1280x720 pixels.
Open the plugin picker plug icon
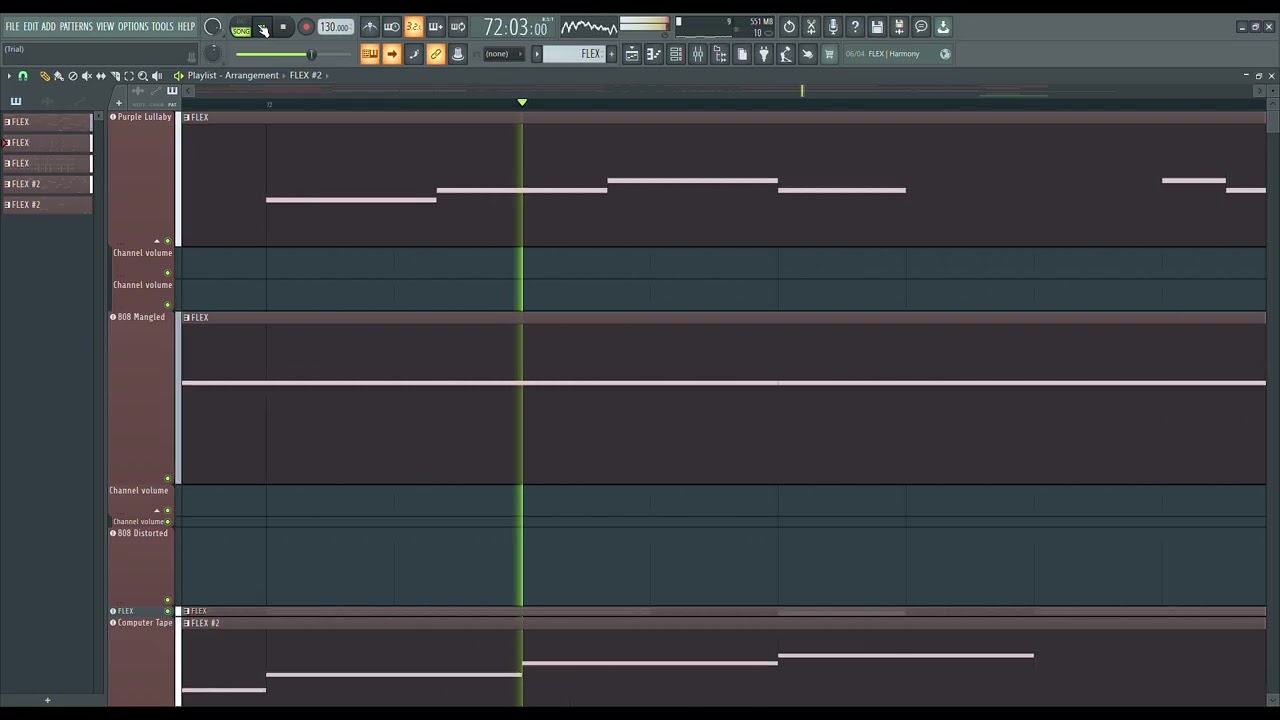764,54
